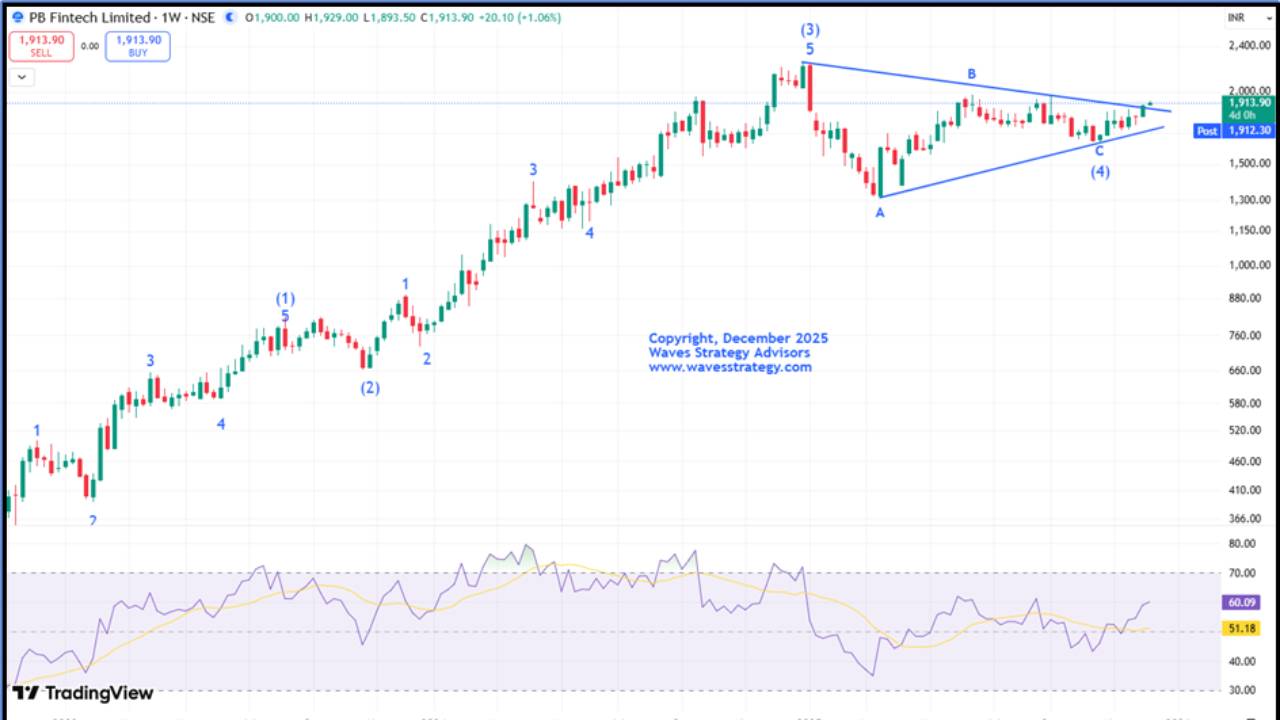Click the moon icon beside the OHLC values
Screen dimensions: 1280x720
tap(229, 15)
